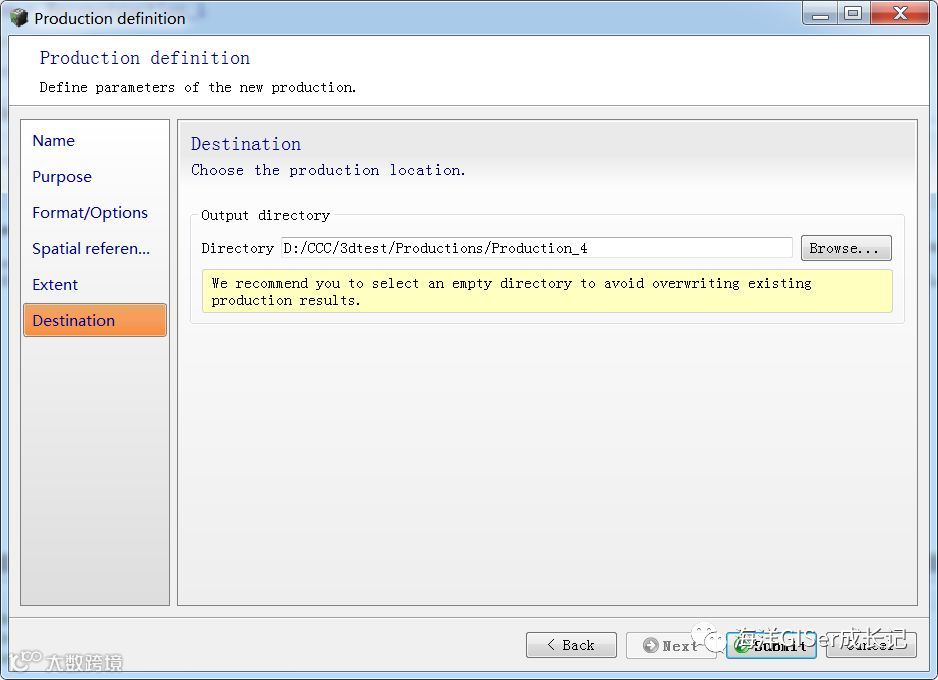Click the empty directory recommendation note
Screen dimensions: 938x680
click(547, 291)
